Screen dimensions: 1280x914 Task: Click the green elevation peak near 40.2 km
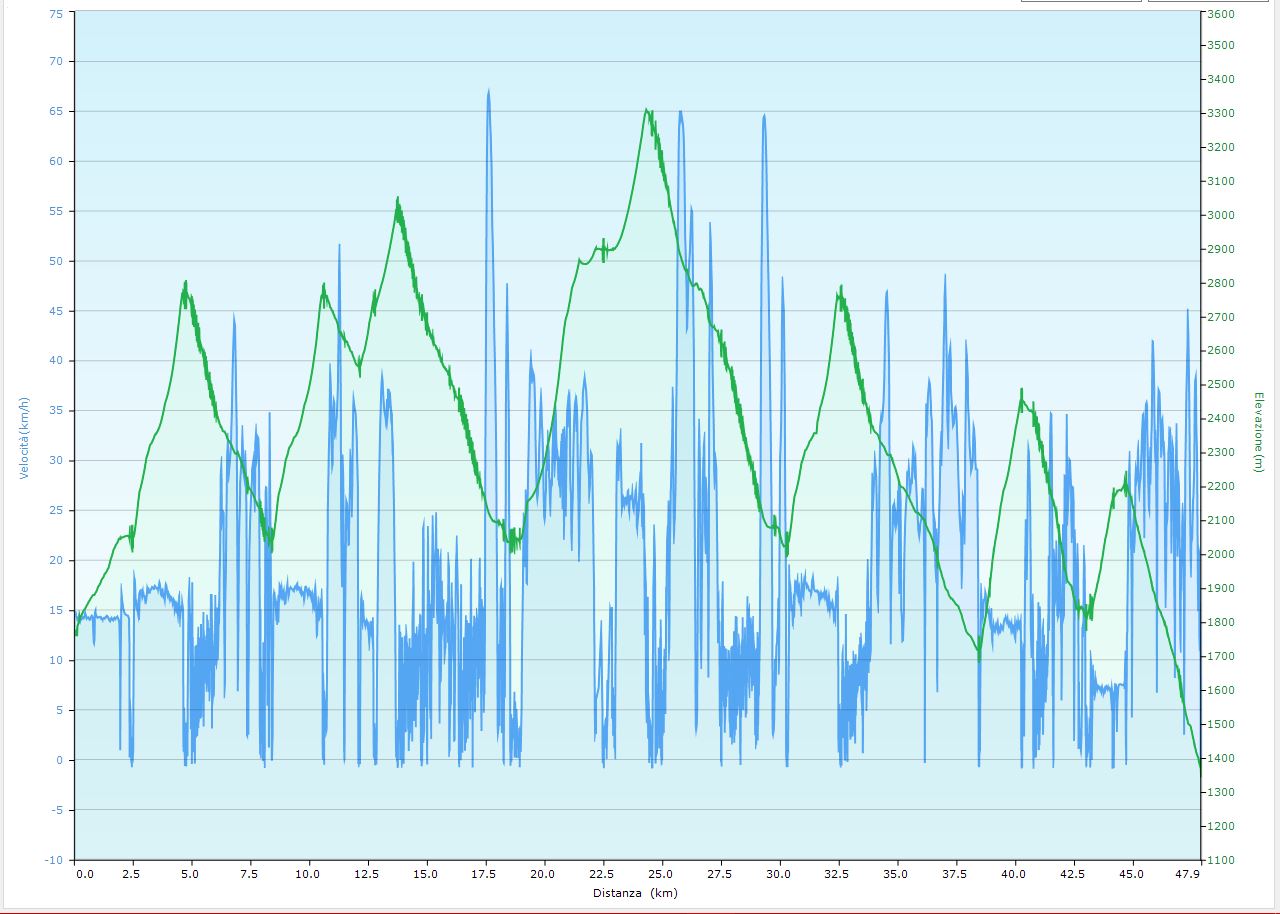pyautogui.click(x=1021, y=391)
